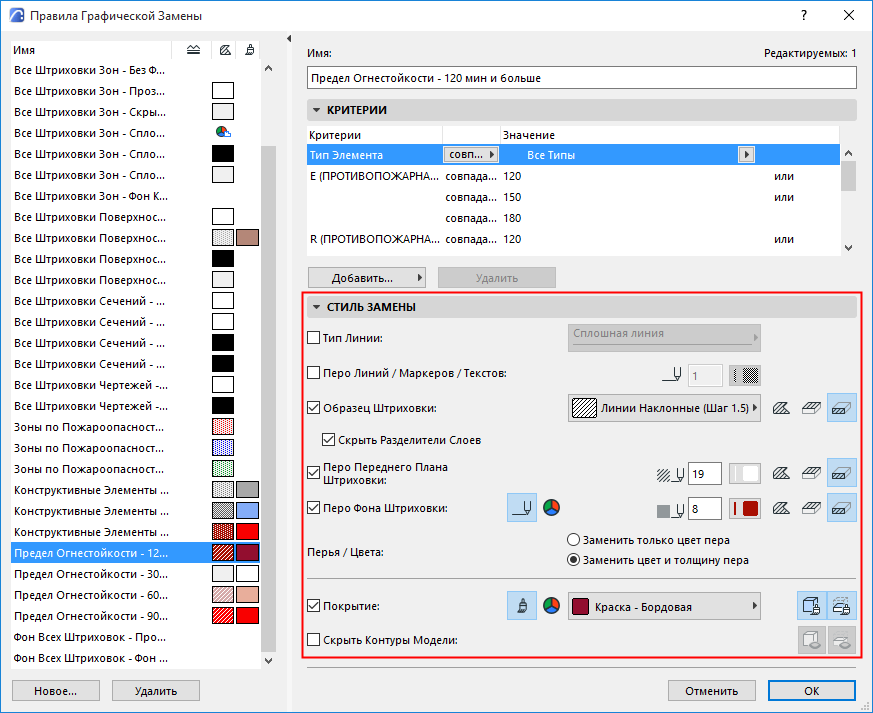
Task: Click Удалить button under criteria table
Action: pyautogui.click(x=497, y=278)
